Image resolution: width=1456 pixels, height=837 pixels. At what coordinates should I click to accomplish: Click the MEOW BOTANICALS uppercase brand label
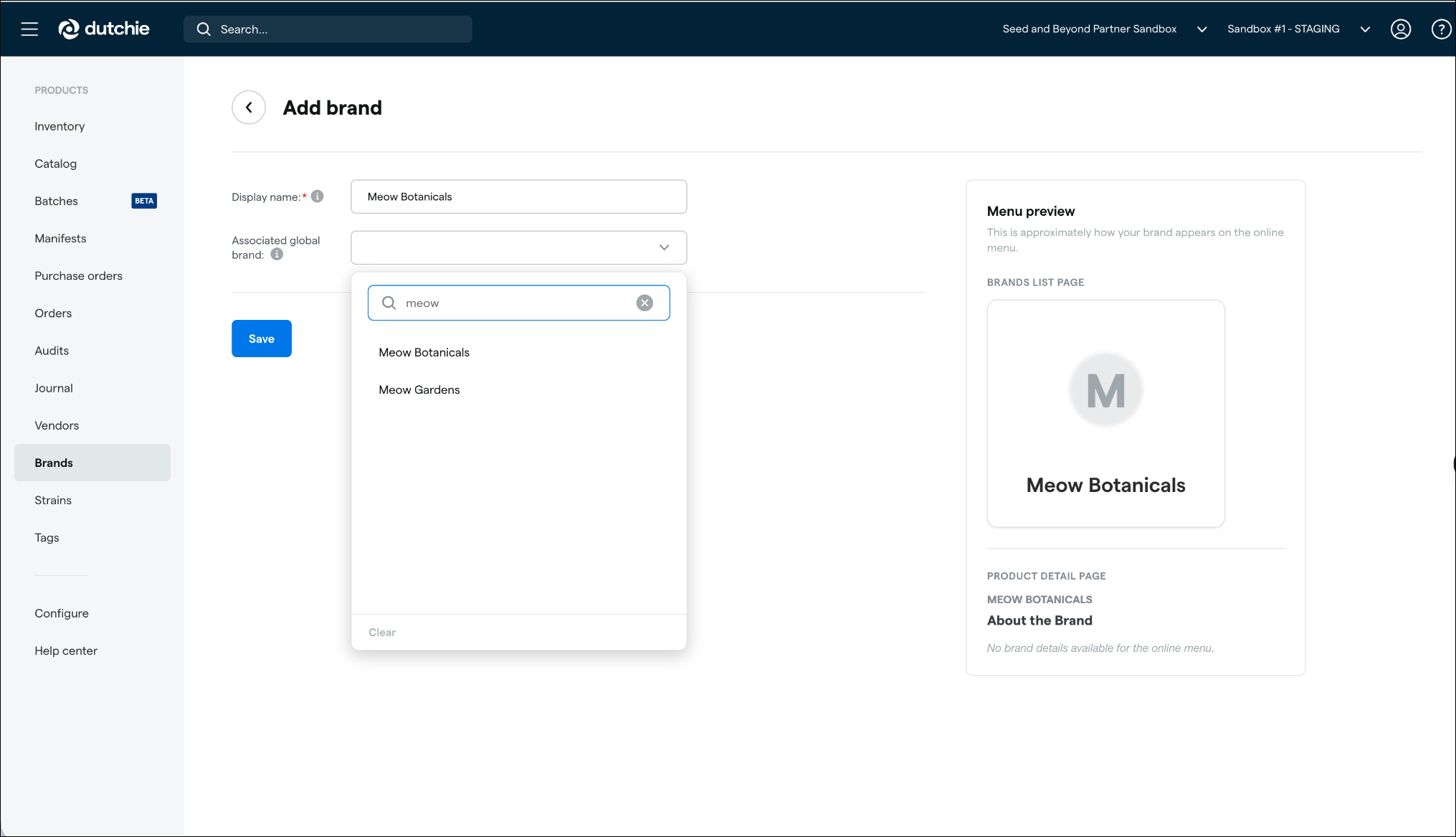1039,600
